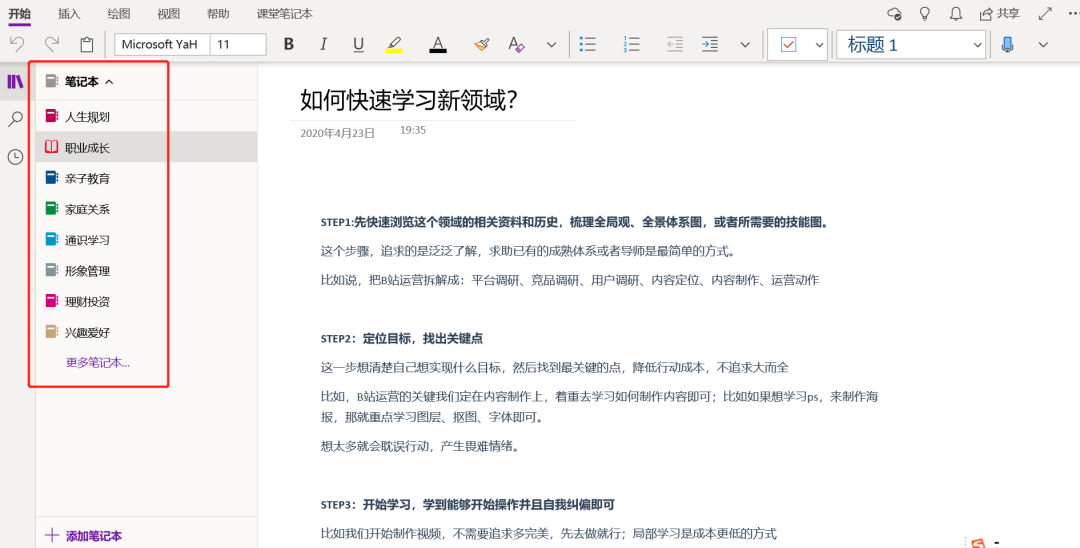The image size is (1080, 548).
Task: Open the 课堂笔记本 tab
Action: point(284,13)
